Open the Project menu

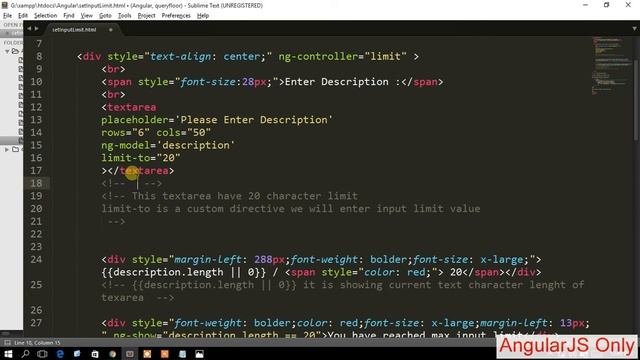147,16
